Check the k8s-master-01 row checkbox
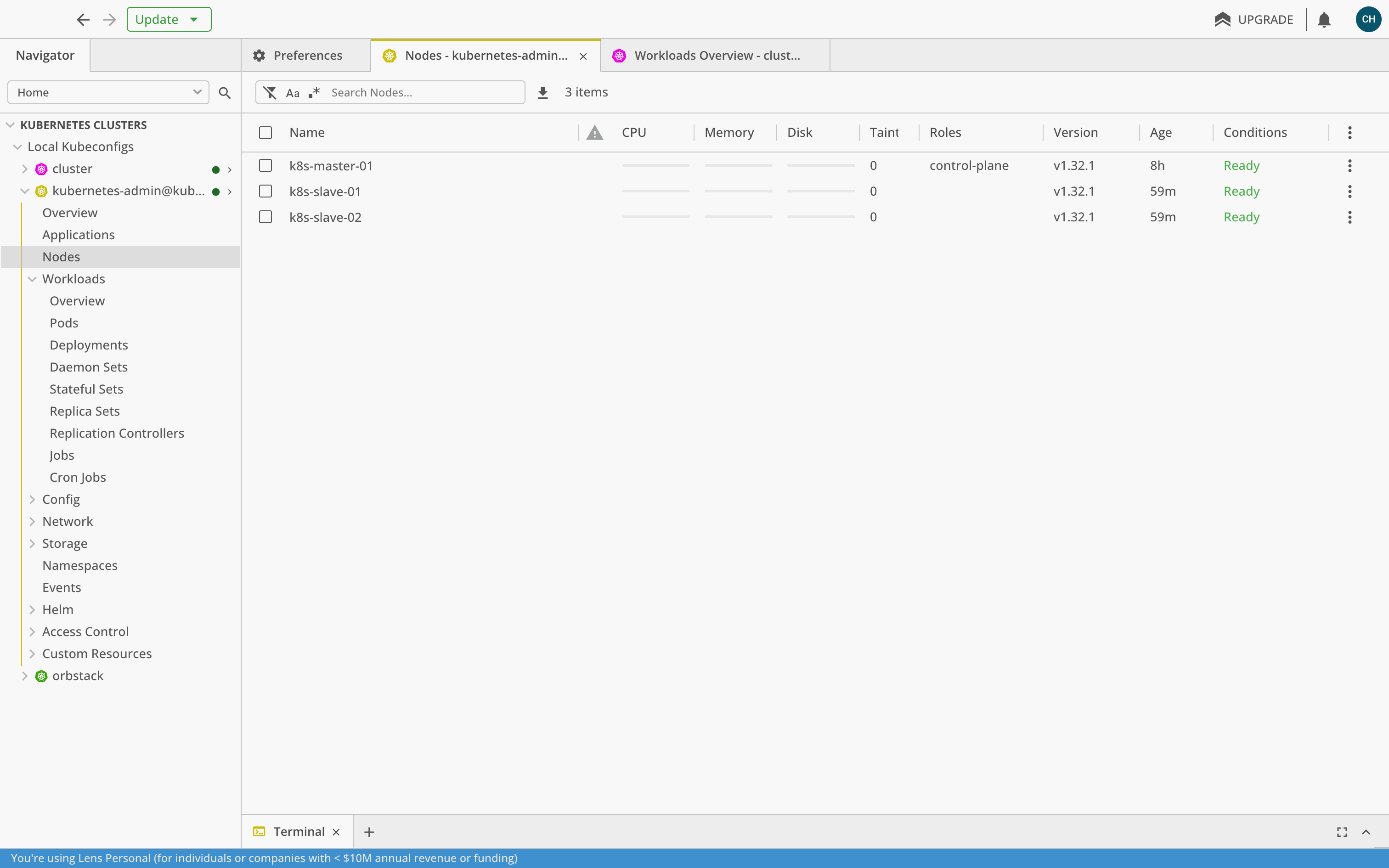Screen dimensions: 1389x868 click(265, 165)
